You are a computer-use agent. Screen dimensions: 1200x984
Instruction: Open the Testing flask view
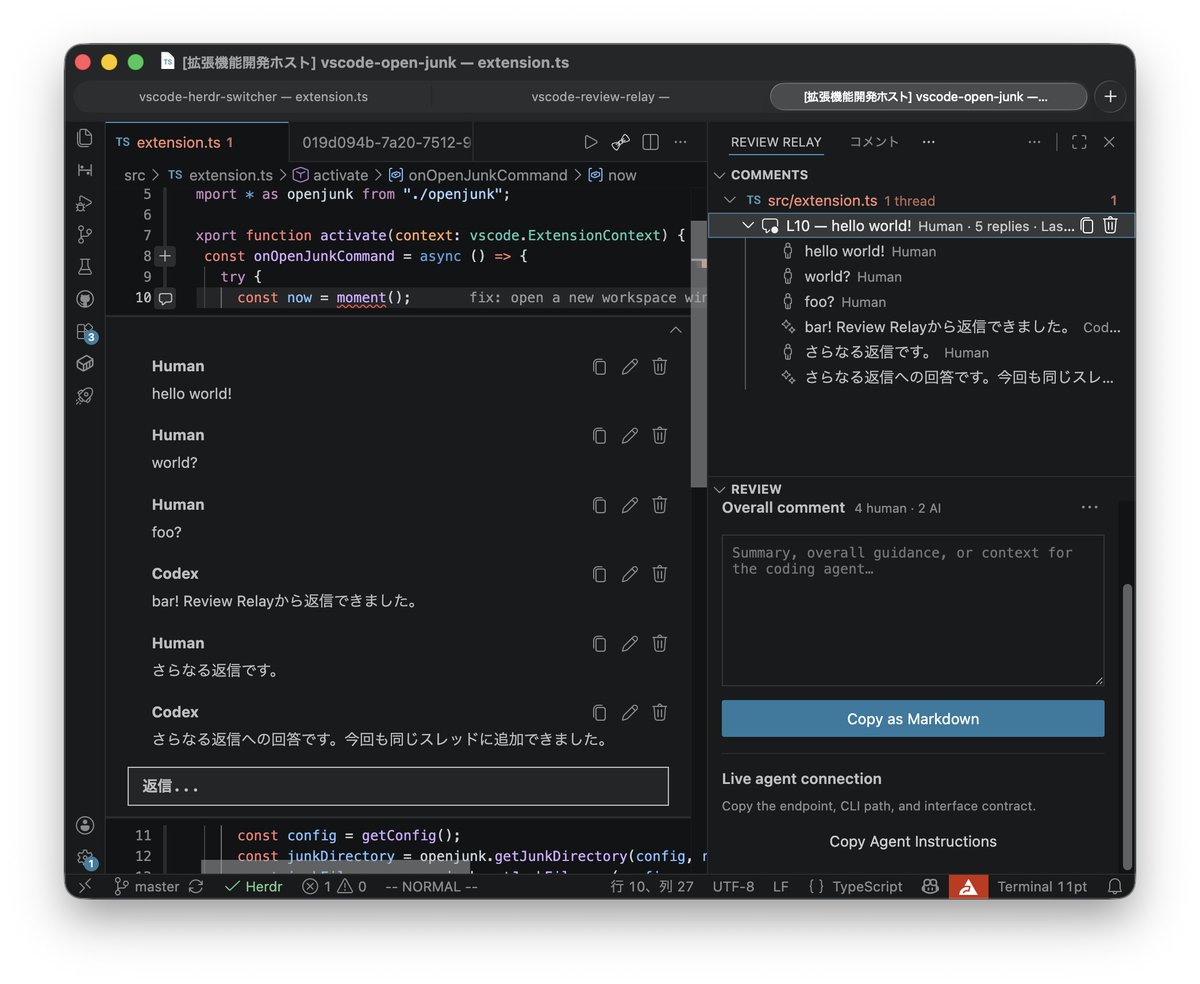point(85,267)
